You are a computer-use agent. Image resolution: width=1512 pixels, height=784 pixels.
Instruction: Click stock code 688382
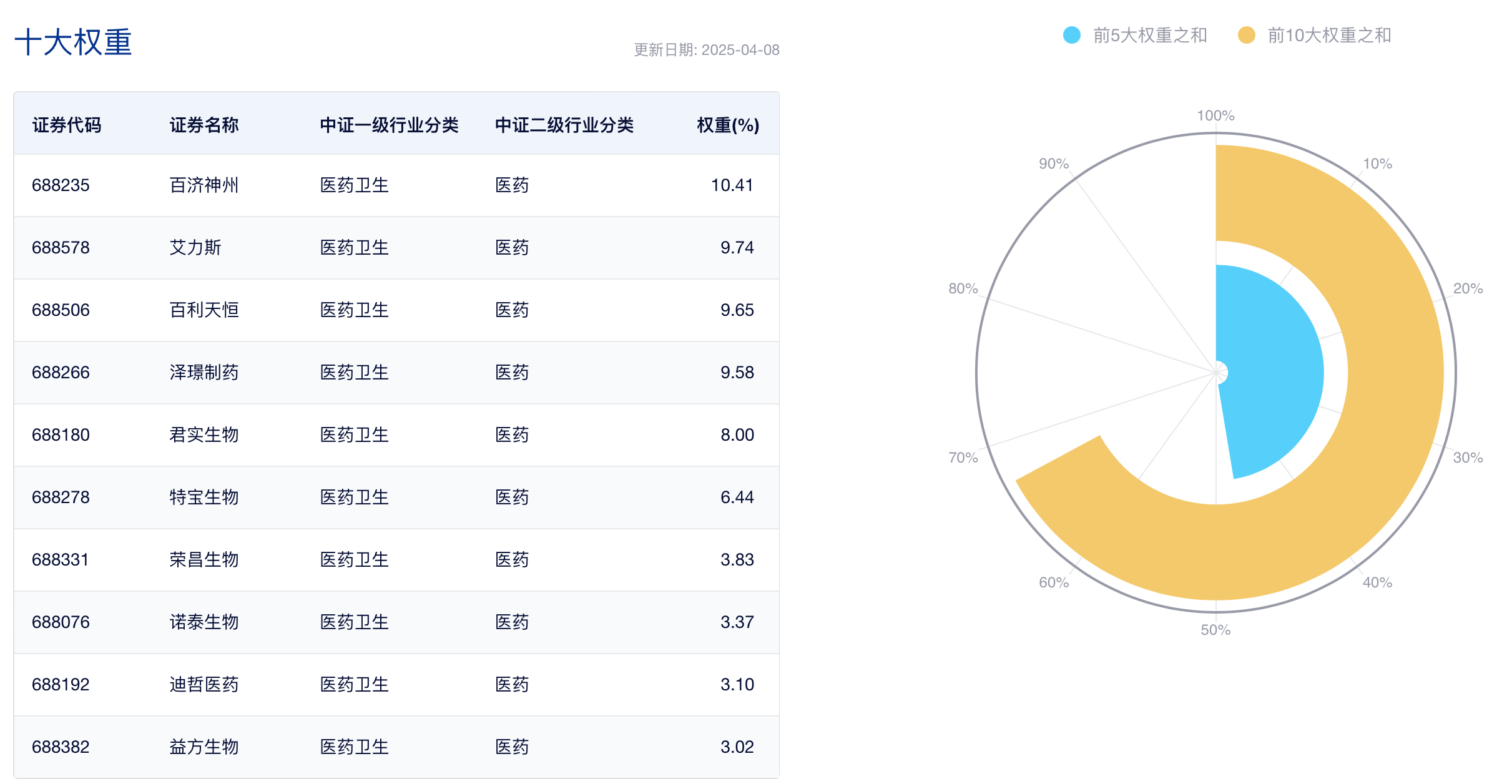(x=61, y=747)
